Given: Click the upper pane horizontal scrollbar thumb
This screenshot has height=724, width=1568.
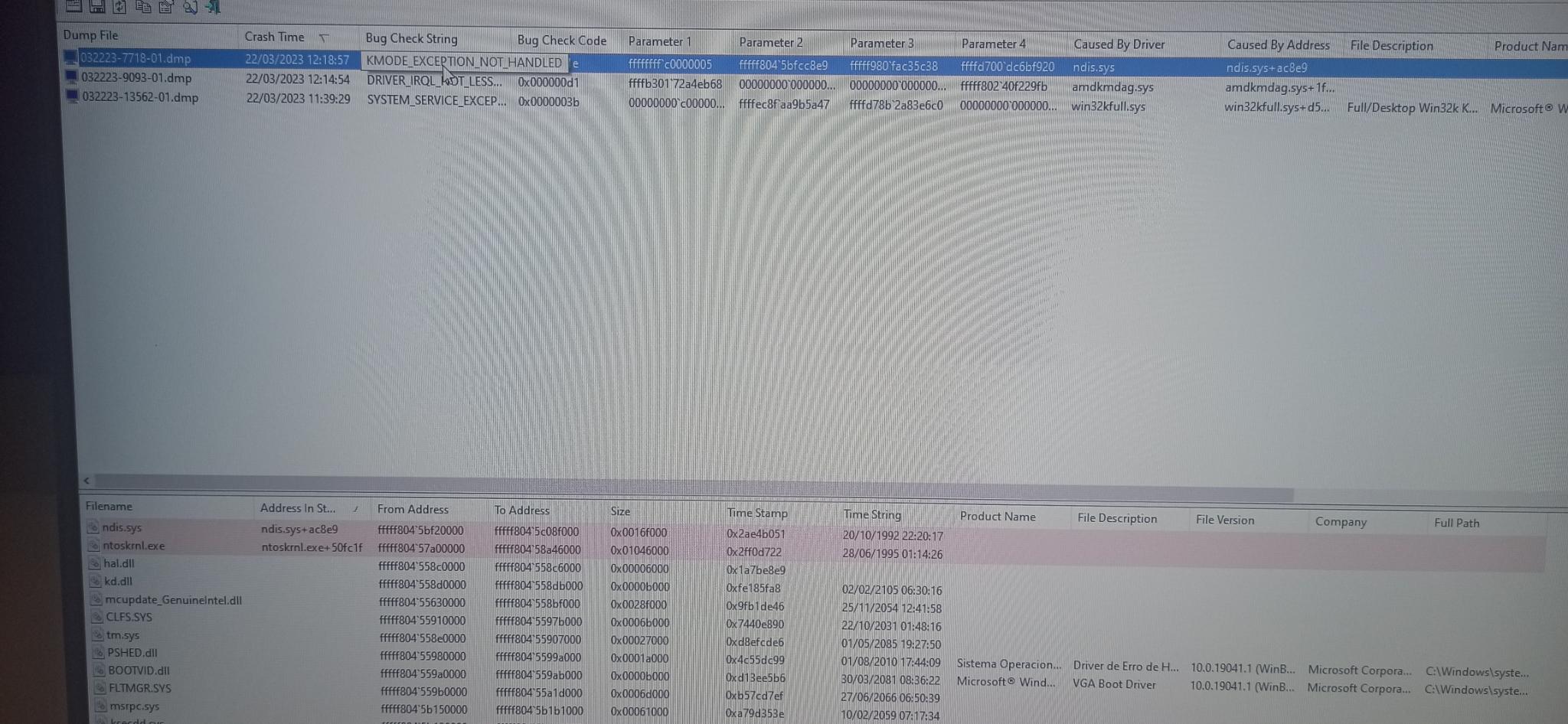Looking at the screenshot, I should (x=694, y=486).
